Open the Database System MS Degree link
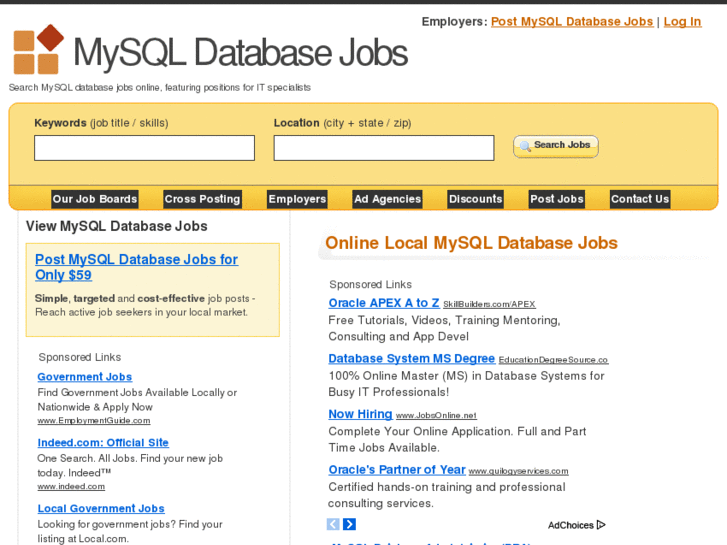This screenshot has height=545, width=727. click(x=411, y=359)
